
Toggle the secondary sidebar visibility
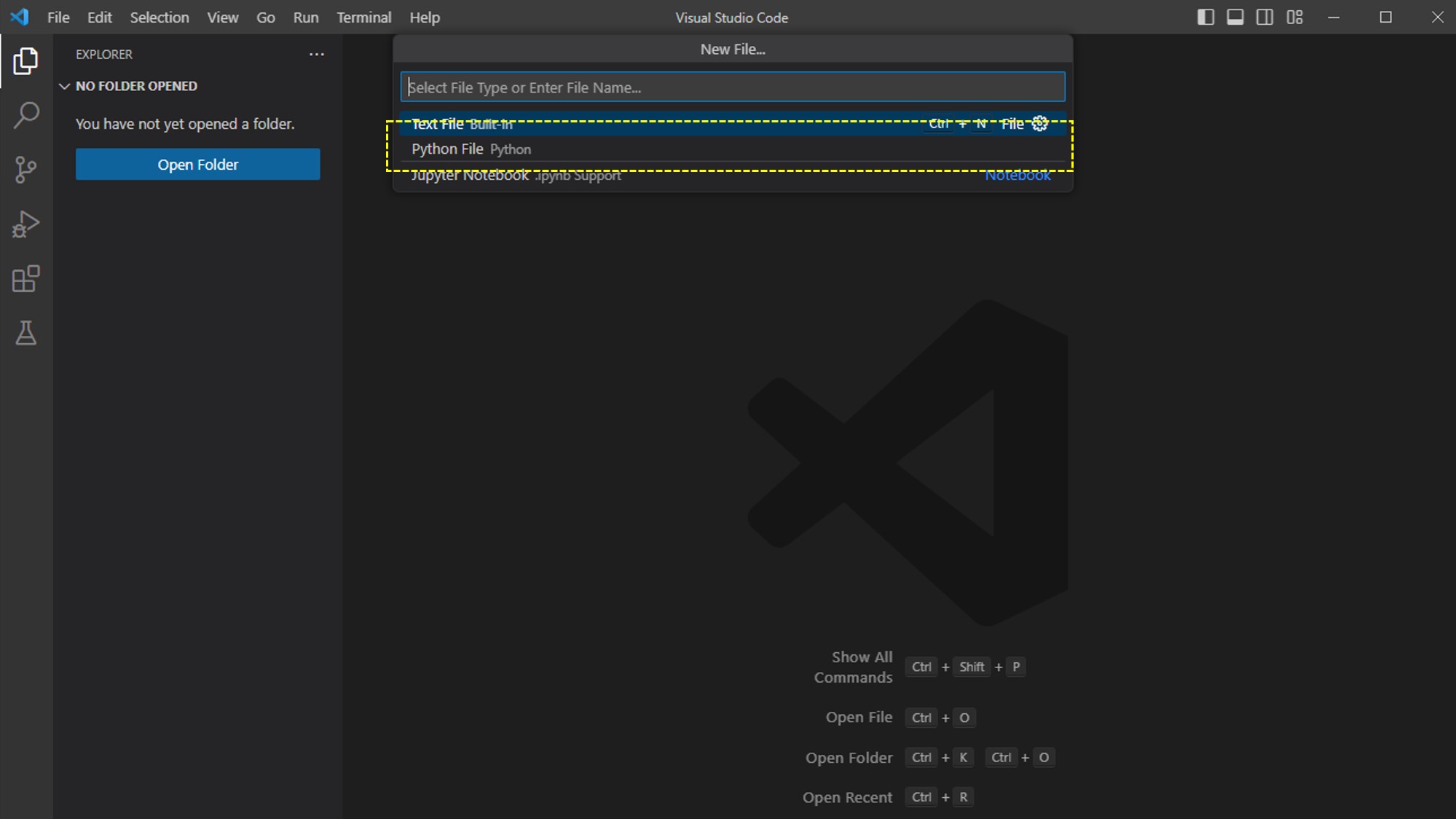[1265, 17]
